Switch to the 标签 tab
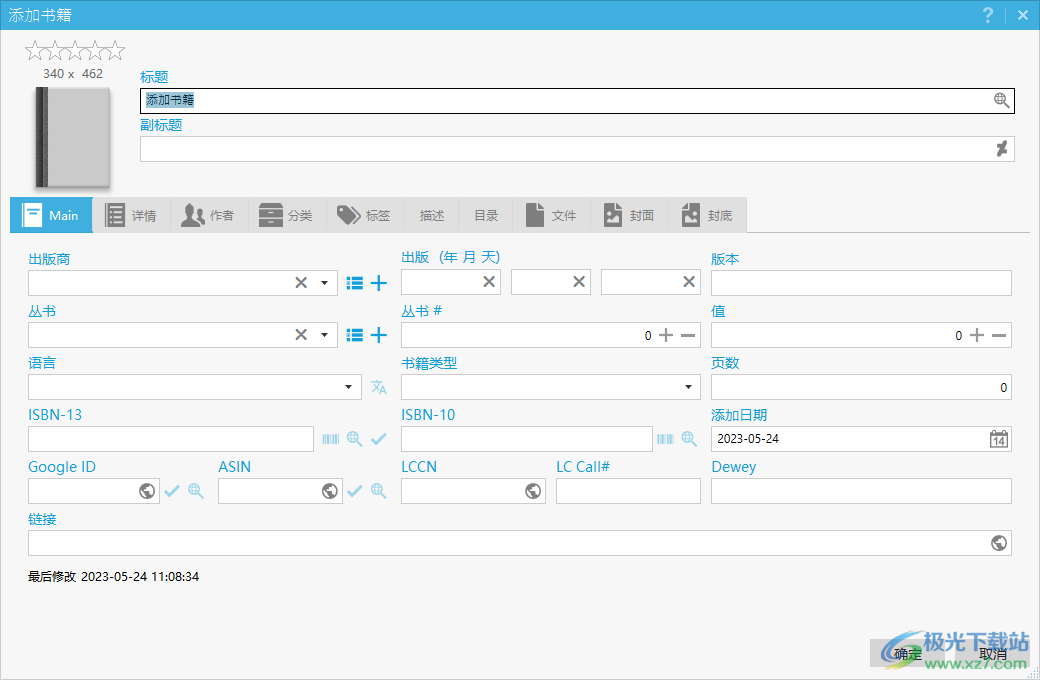 [365, 215]
